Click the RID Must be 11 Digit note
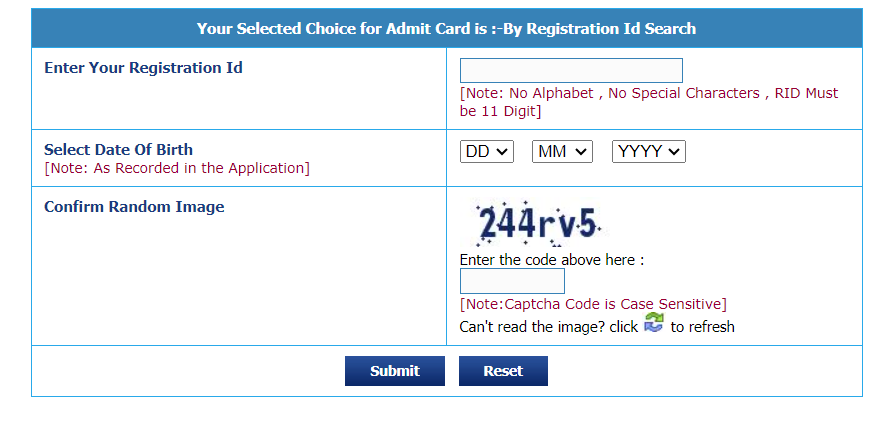The image size is (880, 423). (x=649, y=102)
